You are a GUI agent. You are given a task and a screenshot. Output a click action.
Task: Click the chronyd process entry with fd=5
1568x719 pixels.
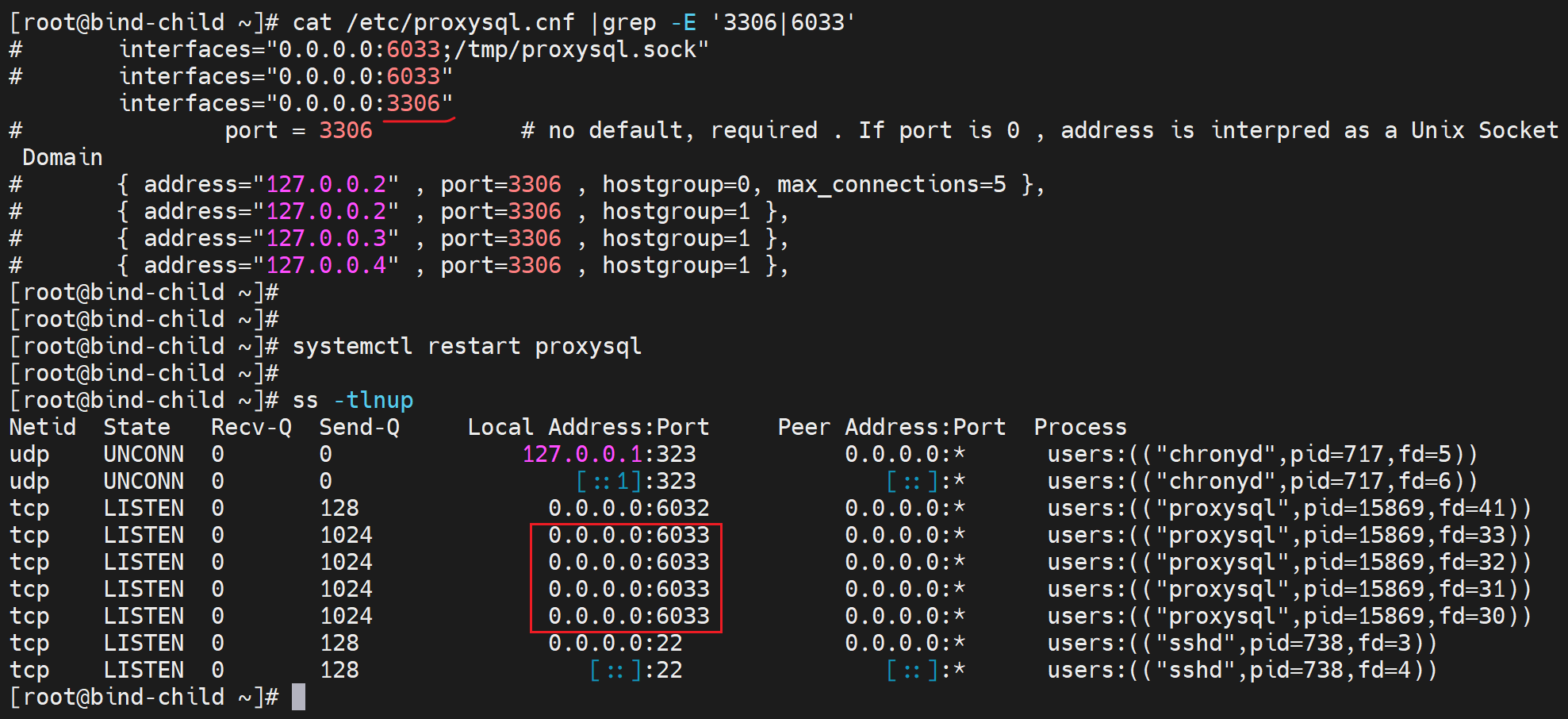(1262, 455)
